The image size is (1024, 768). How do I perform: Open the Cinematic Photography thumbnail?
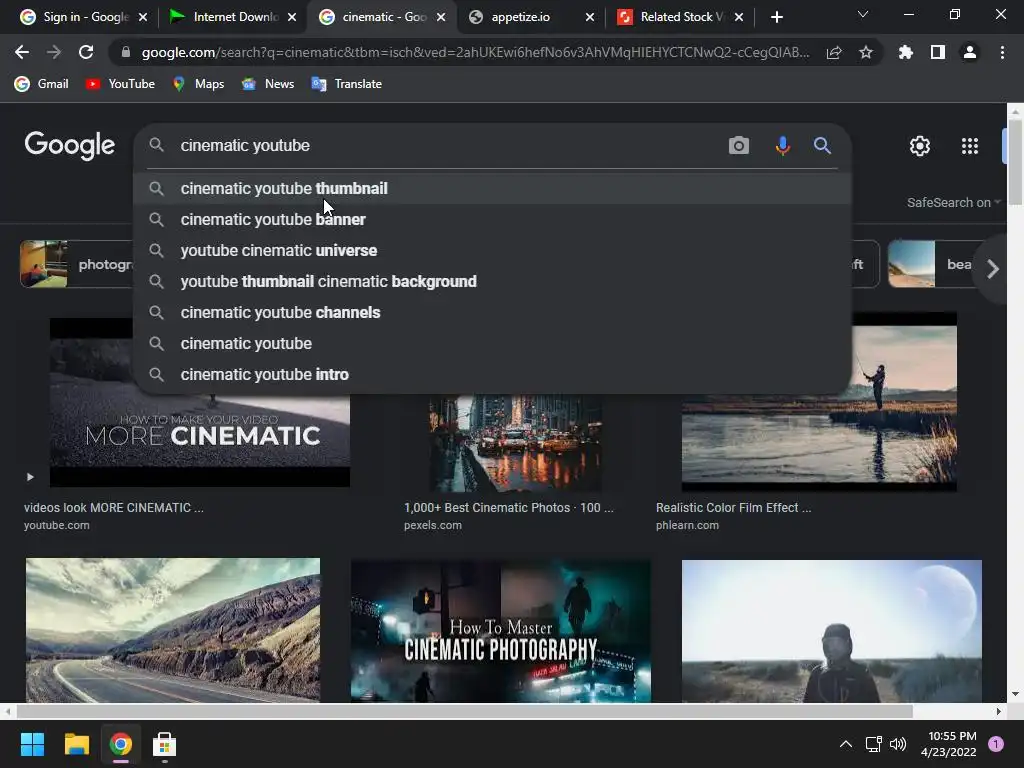coord(500,631)
